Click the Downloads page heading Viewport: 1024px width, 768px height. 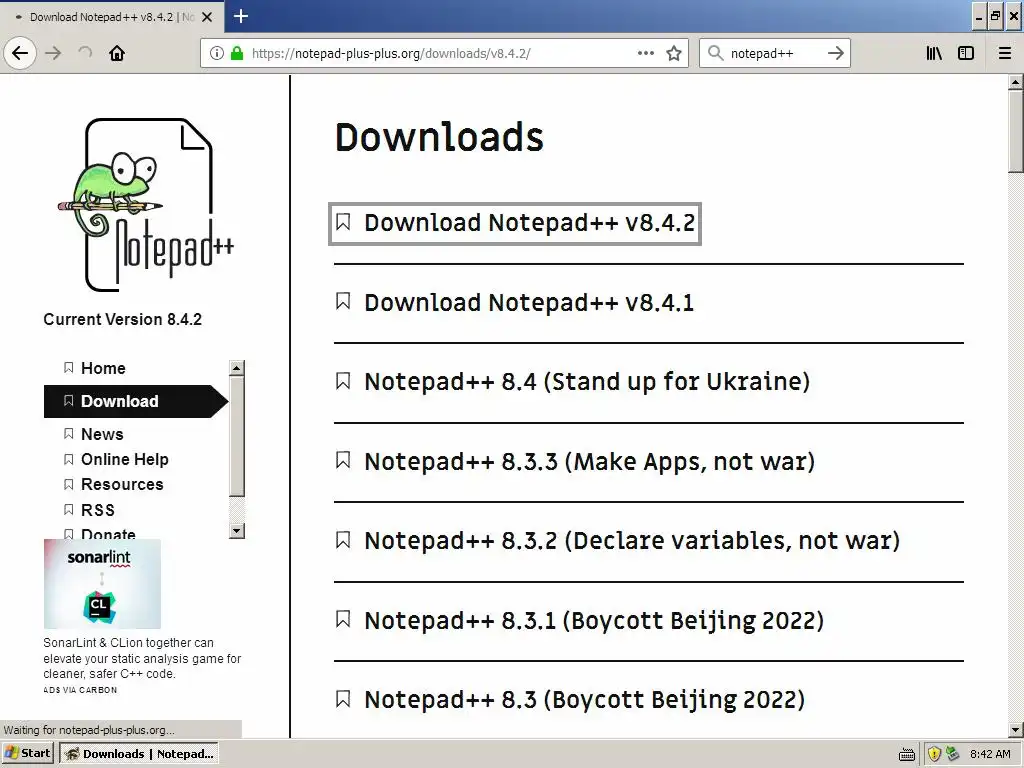point(439,137)
